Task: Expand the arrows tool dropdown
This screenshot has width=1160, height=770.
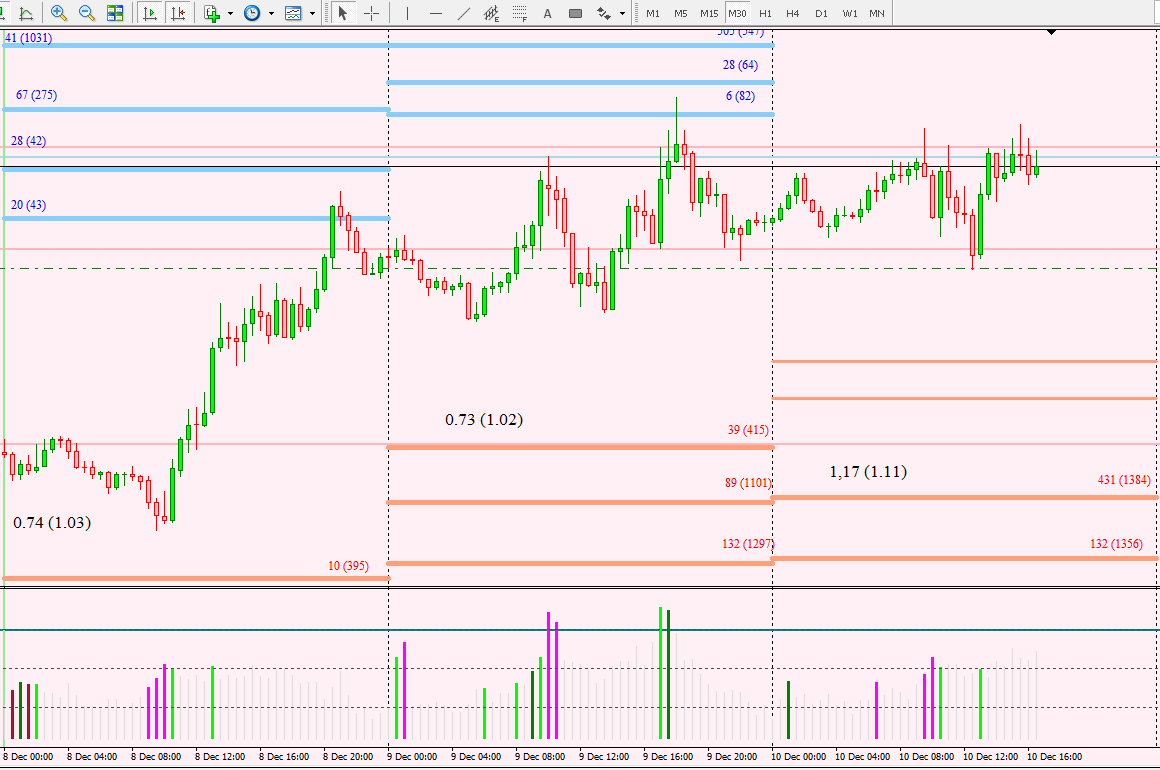Action: (x=621, y=13)
